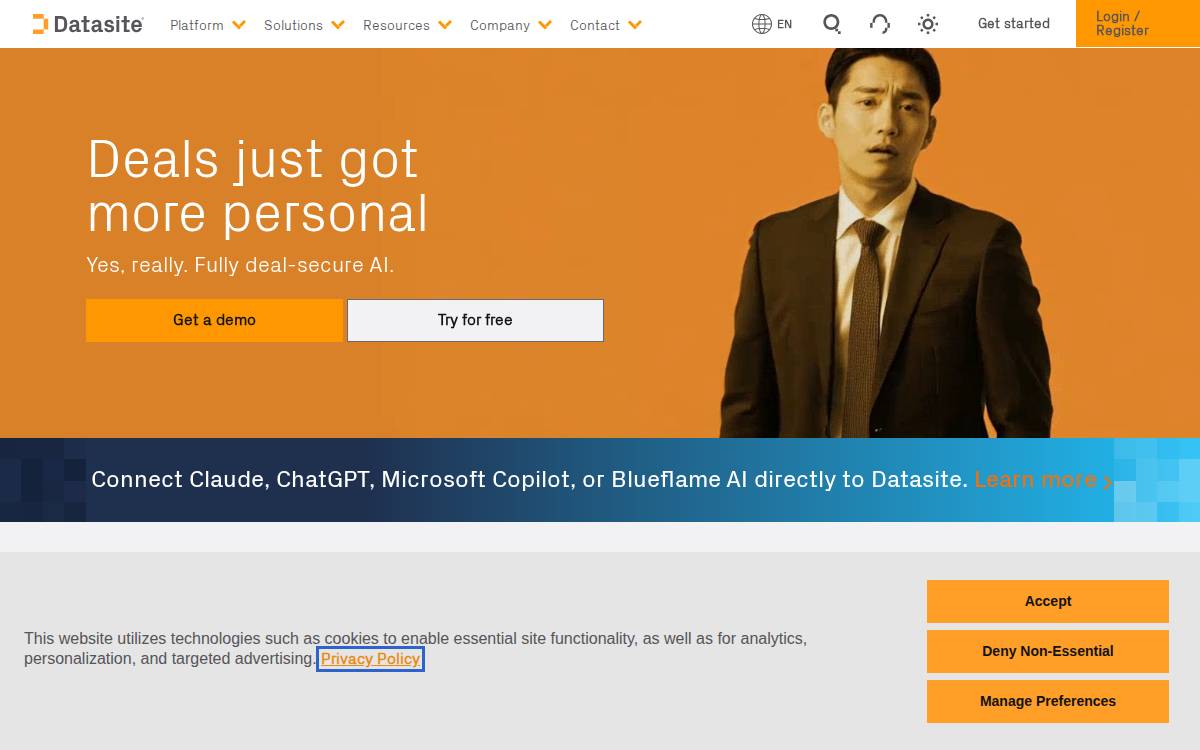Open the language selector globe EN
The height and width of the screenshot is (750, 1200).
point(772,24)
